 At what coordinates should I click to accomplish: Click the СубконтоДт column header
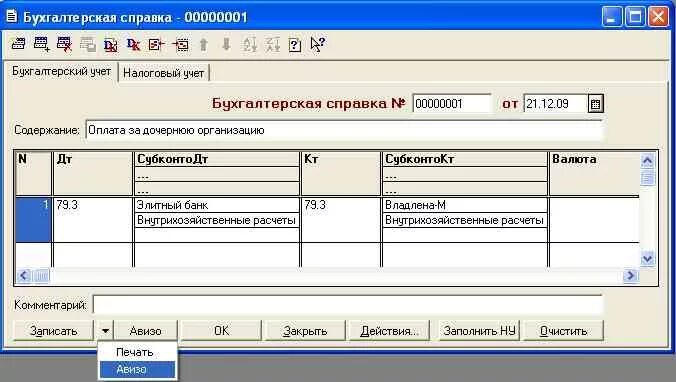click(x=216, y=159)
